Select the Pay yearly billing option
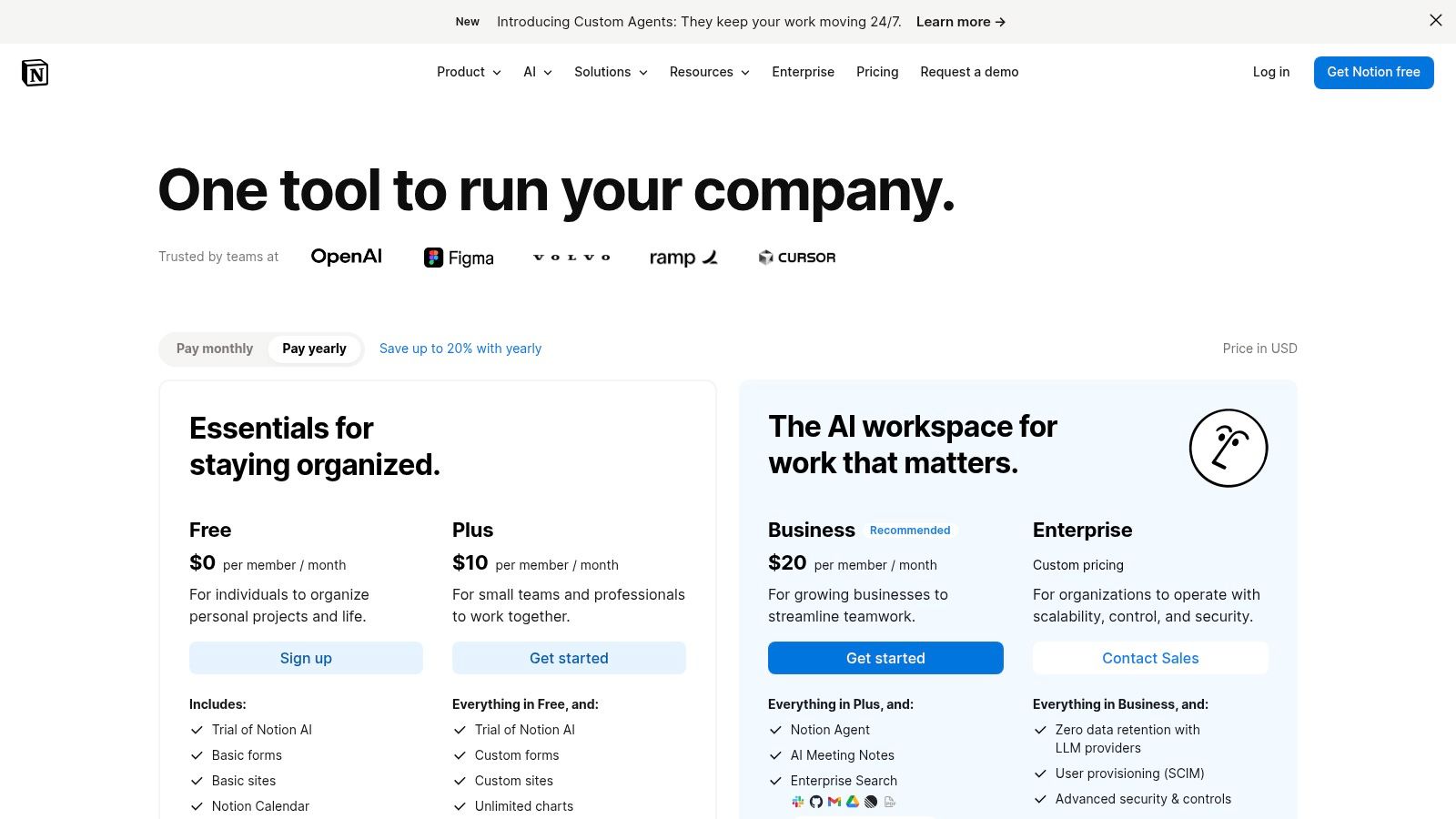 pos(314,349)
